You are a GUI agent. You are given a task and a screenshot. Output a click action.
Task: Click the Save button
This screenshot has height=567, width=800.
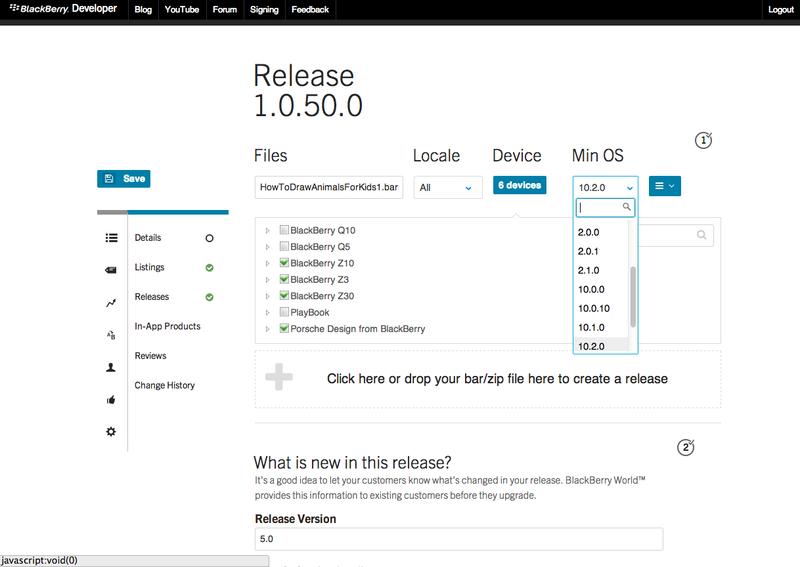tap(123, 179)
